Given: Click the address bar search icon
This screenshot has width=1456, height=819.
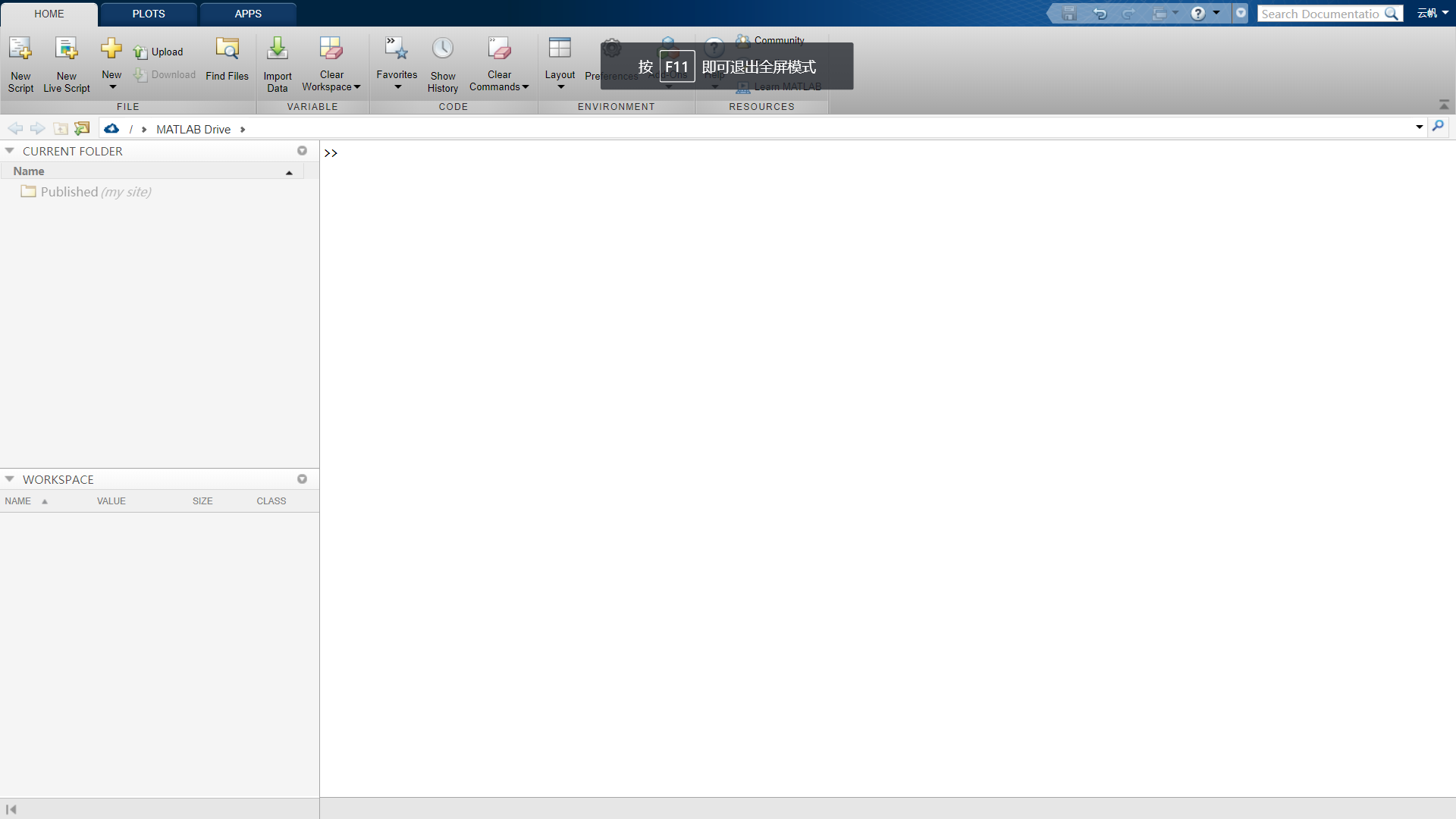Looking at the screenshot, I should [x=1438, y=127].
